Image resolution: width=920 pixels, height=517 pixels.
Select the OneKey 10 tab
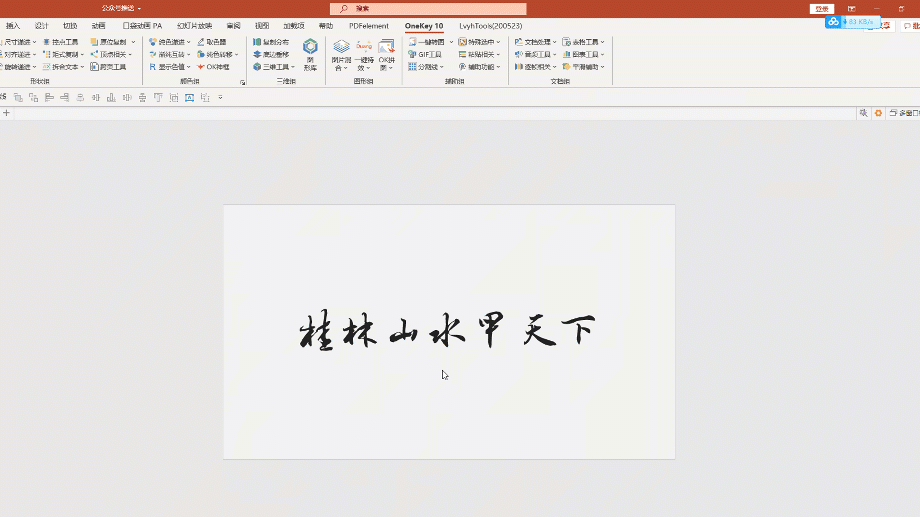[x=424, y=26]
